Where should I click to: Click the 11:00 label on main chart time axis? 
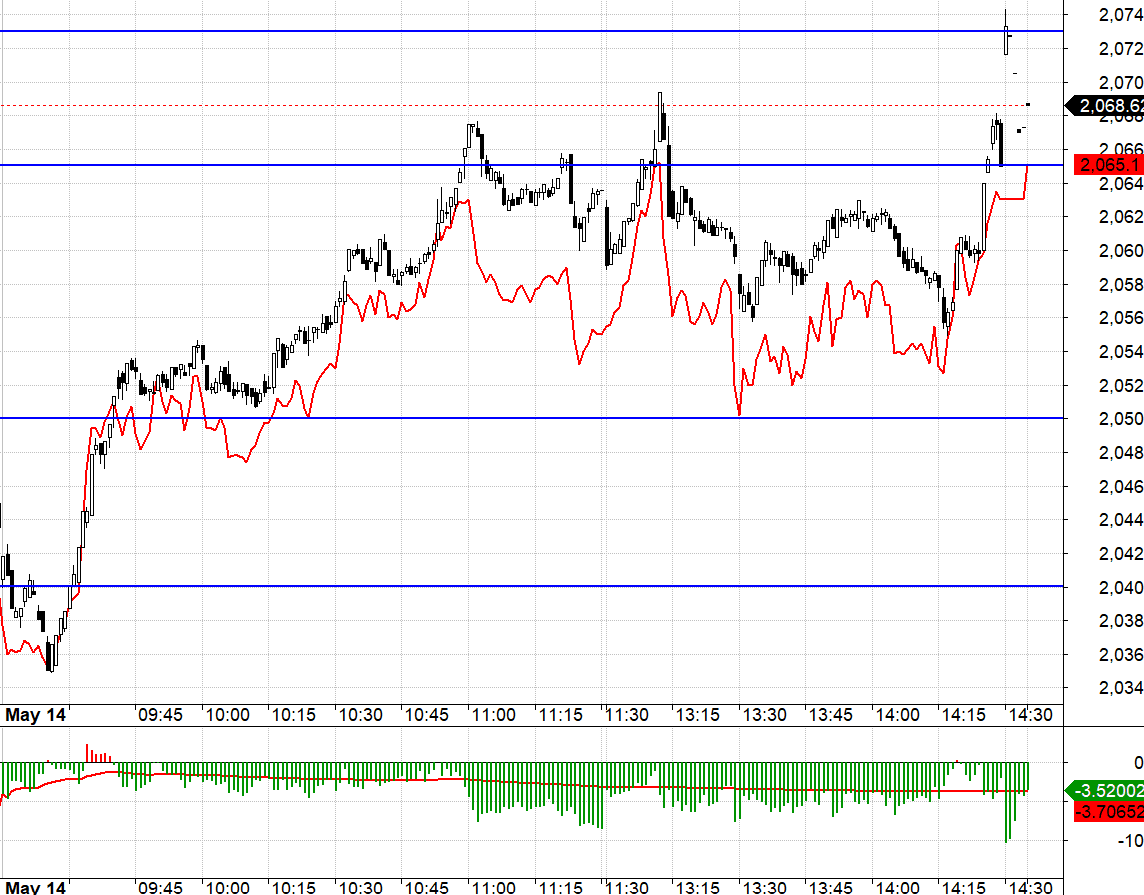(x=493, y=715)
